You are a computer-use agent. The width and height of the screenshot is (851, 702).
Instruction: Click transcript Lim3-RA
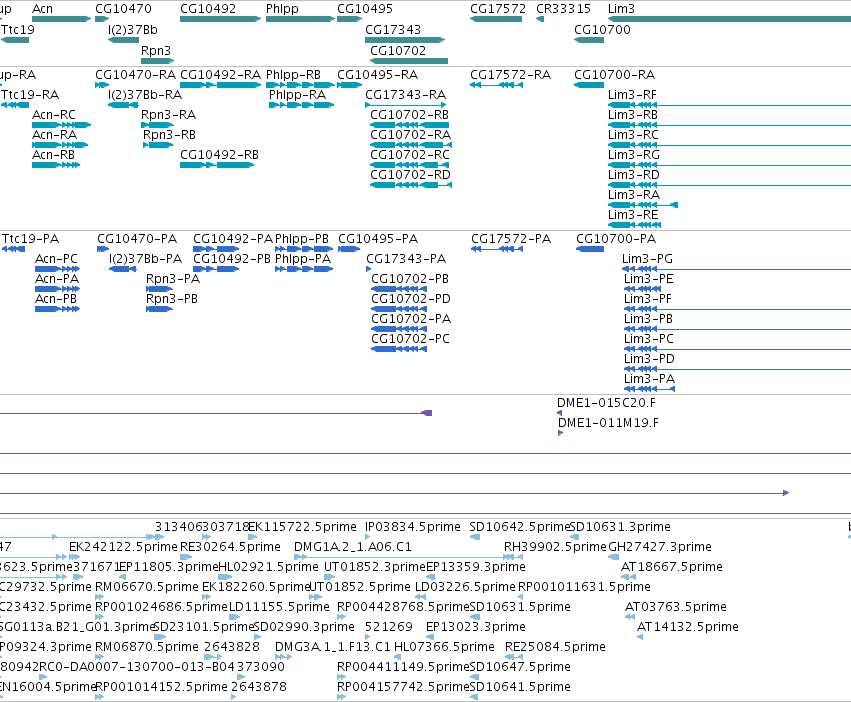pyautogui.click(x=634, y=195)
